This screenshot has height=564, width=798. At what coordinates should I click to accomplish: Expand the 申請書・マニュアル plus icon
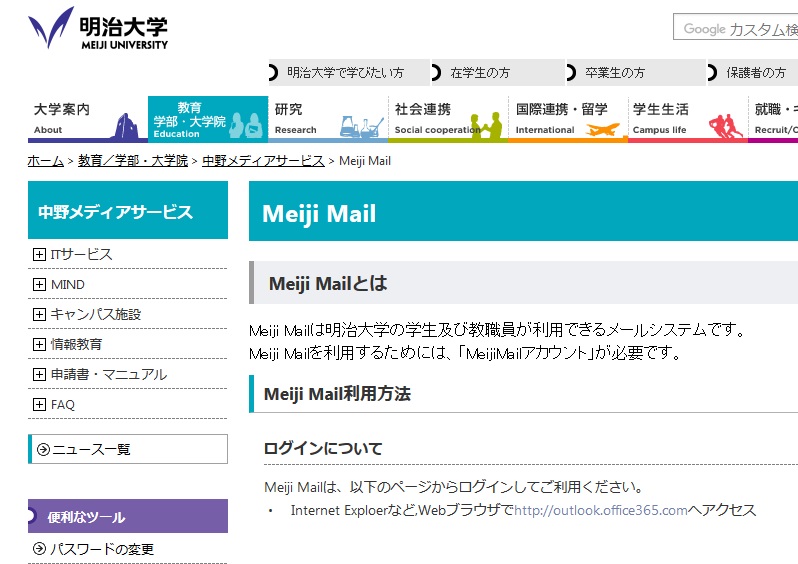coord(39,374)
